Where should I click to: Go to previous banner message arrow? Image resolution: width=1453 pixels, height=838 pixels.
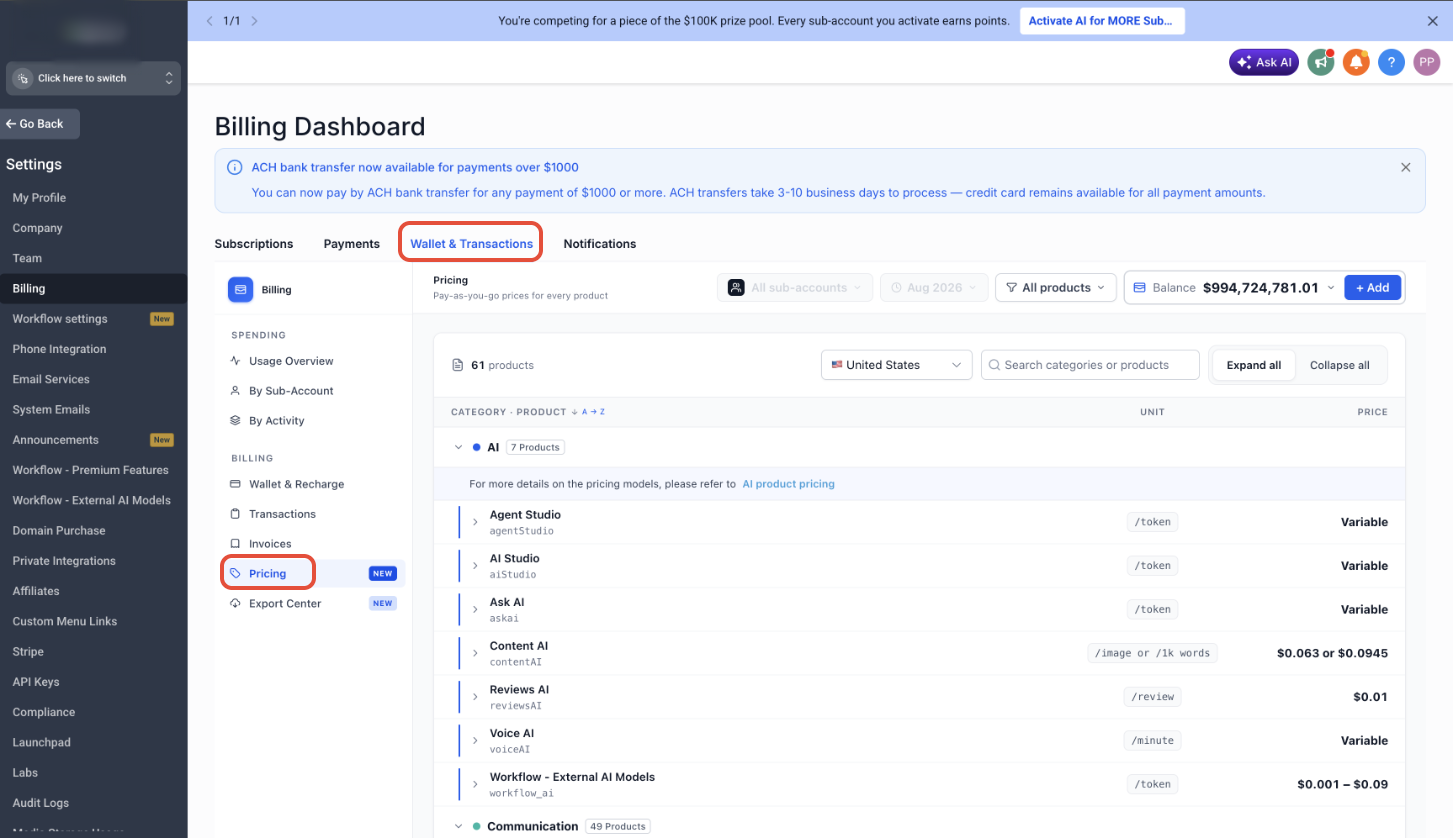tap(209, 20)
